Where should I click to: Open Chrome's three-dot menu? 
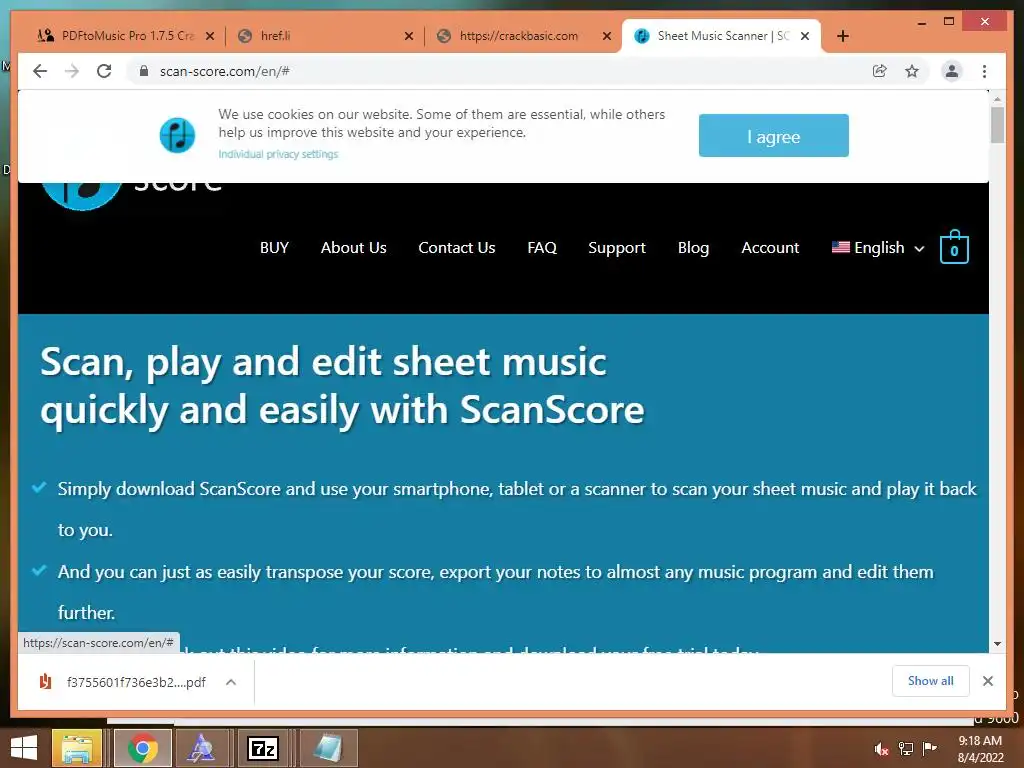[984, 71]
